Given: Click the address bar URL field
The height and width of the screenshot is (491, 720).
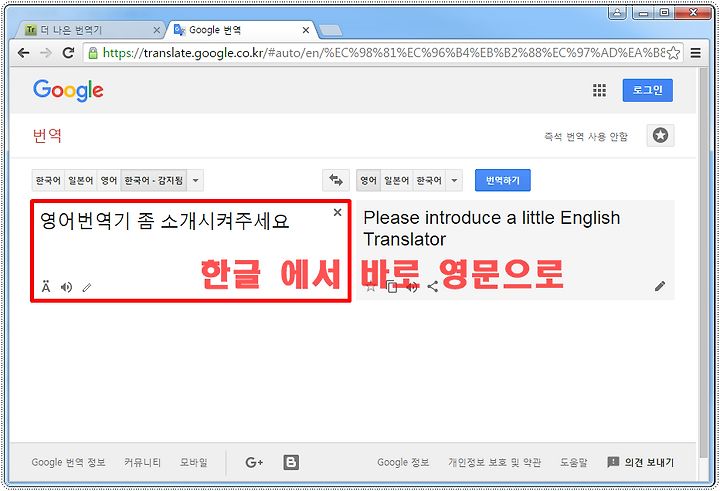Looking at the screenshot, I should point(381,53).
